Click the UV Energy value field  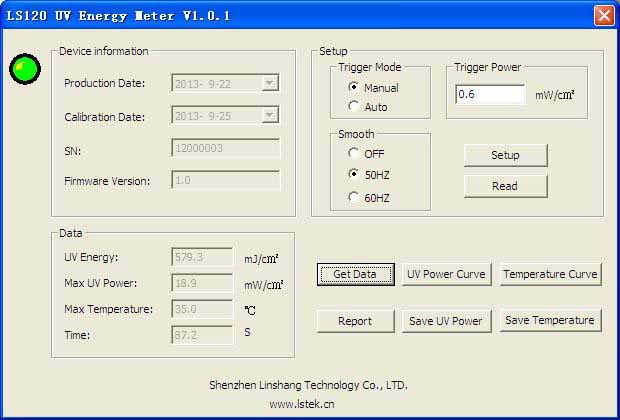coord(202,257)
